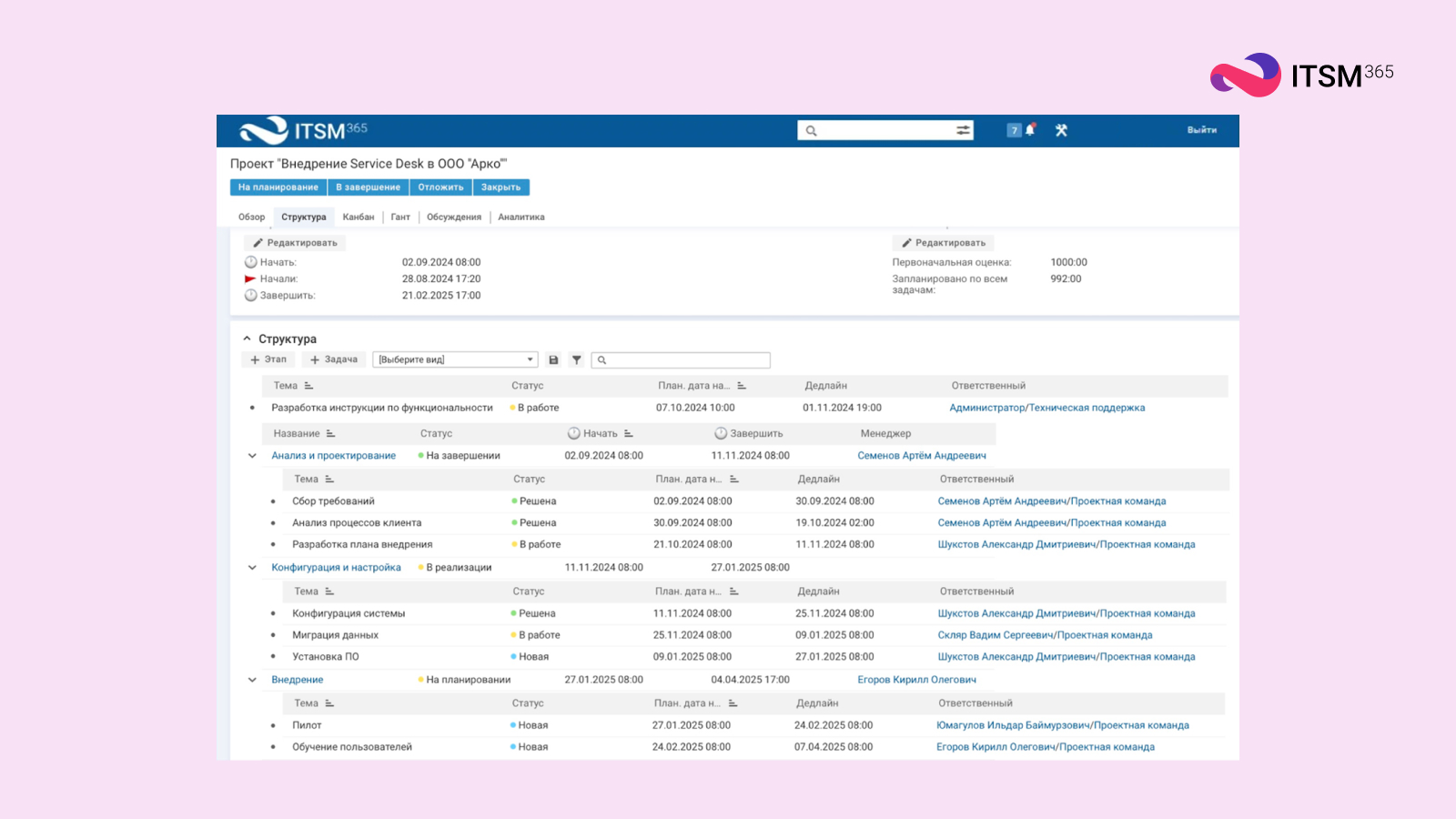Click the search filter sliders icon
Screen dimensions: 1456x819
(x=963, y=130)
